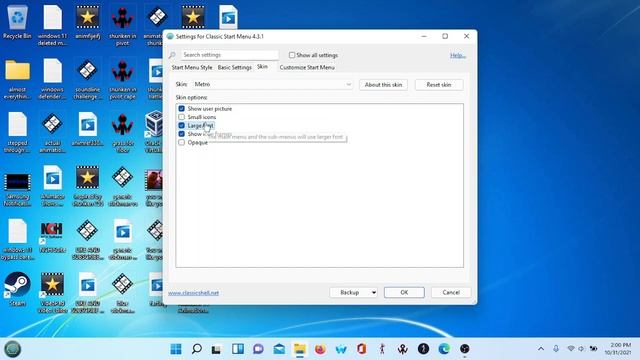Open Recycle Bin on the desktop

point(17,22)
